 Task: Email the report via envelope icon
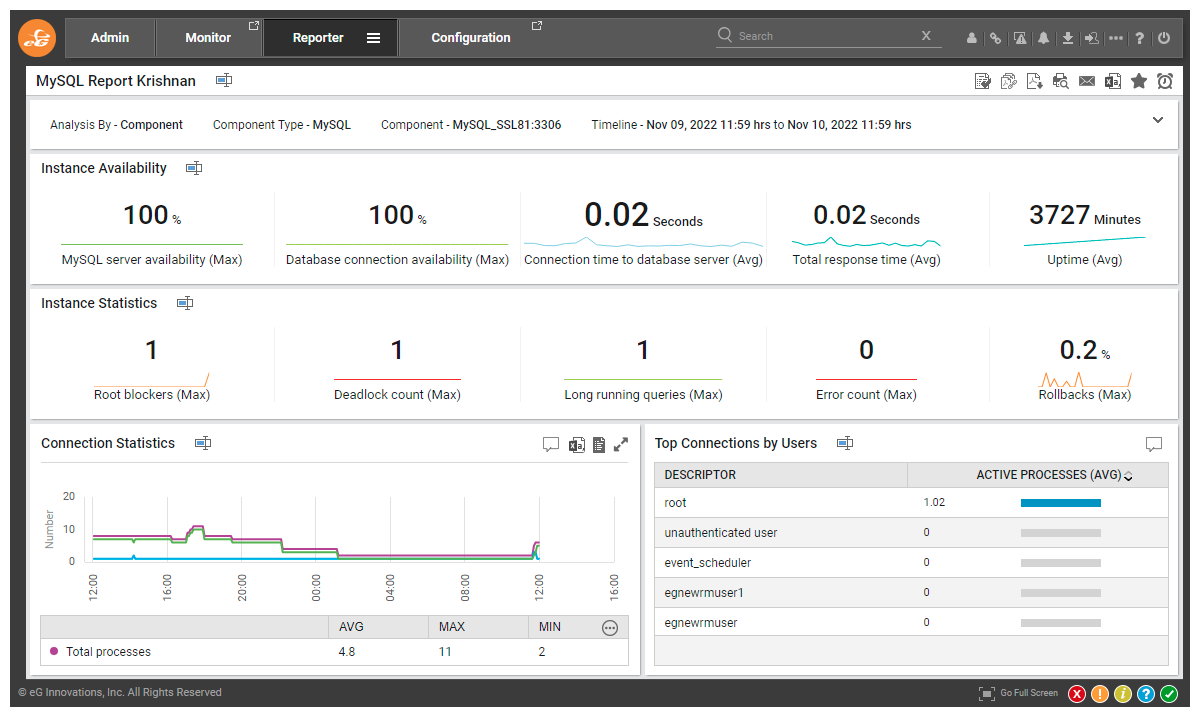pyautogui.click(x=1087, y=81)
